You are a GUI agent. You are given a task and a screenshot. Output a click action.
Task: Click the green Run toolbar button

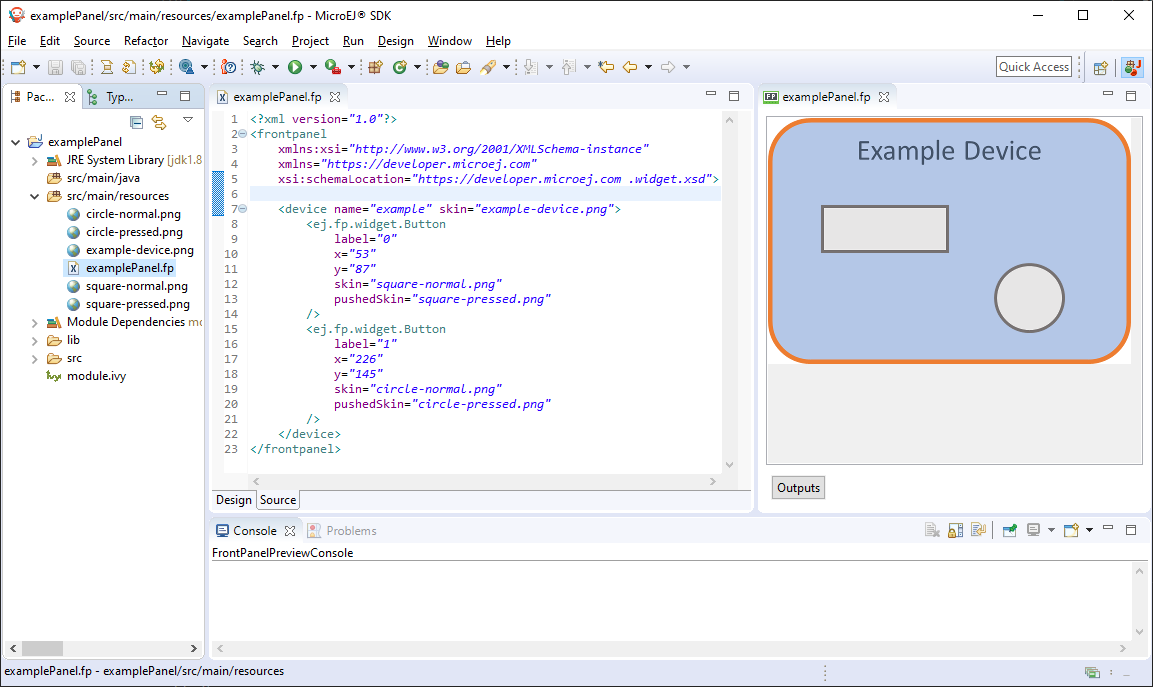tap(295, 67)
